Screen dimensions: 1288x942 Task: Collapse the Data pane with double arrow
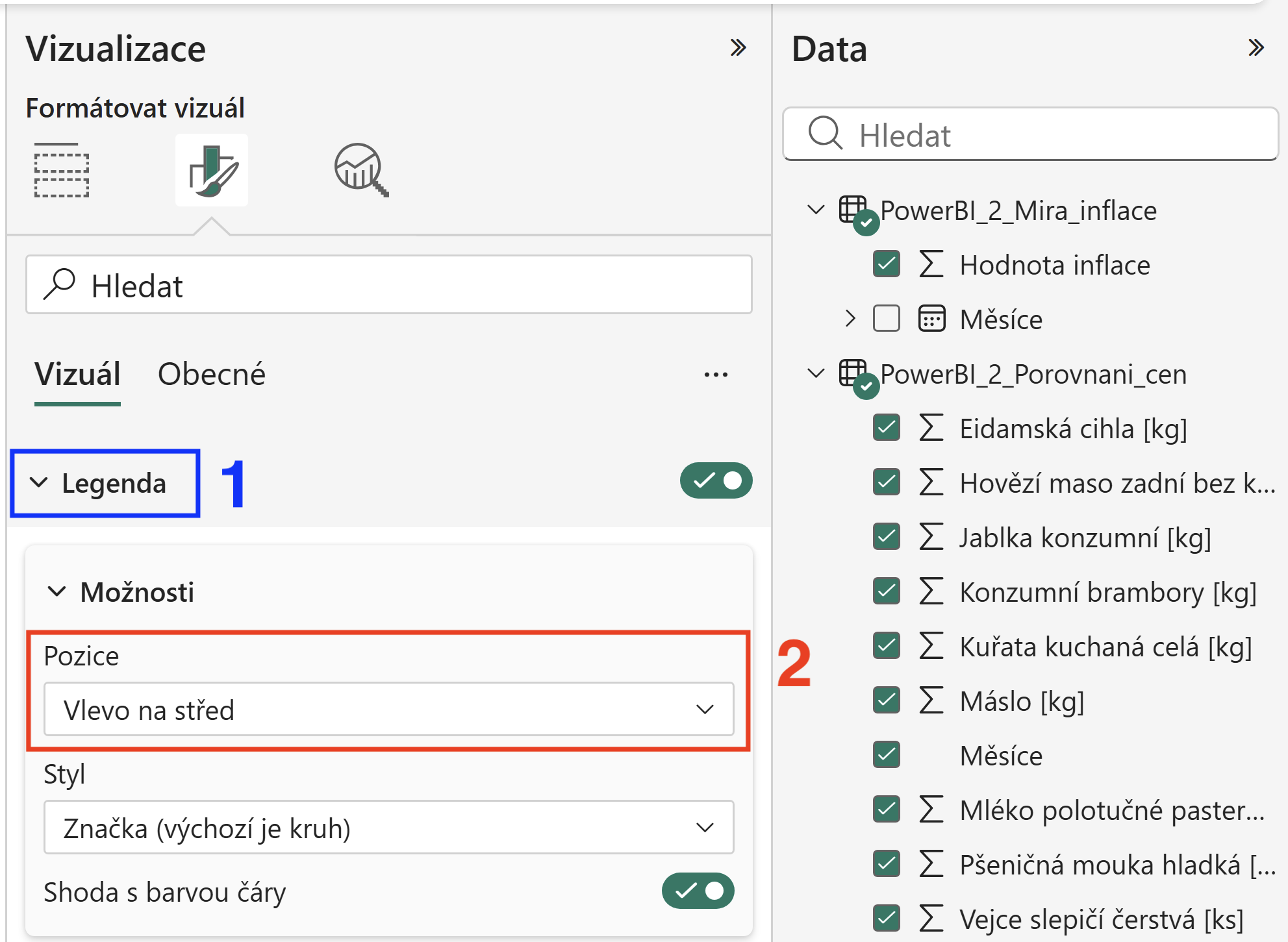(1256, 47)
